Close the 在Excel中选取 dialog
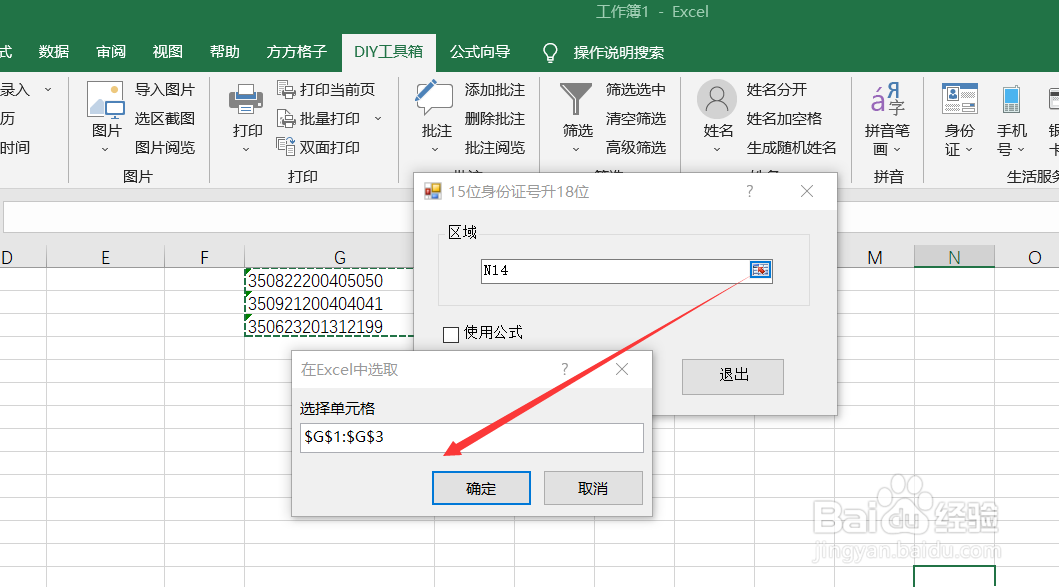The image size is (1059, 587). coord(622,369)
